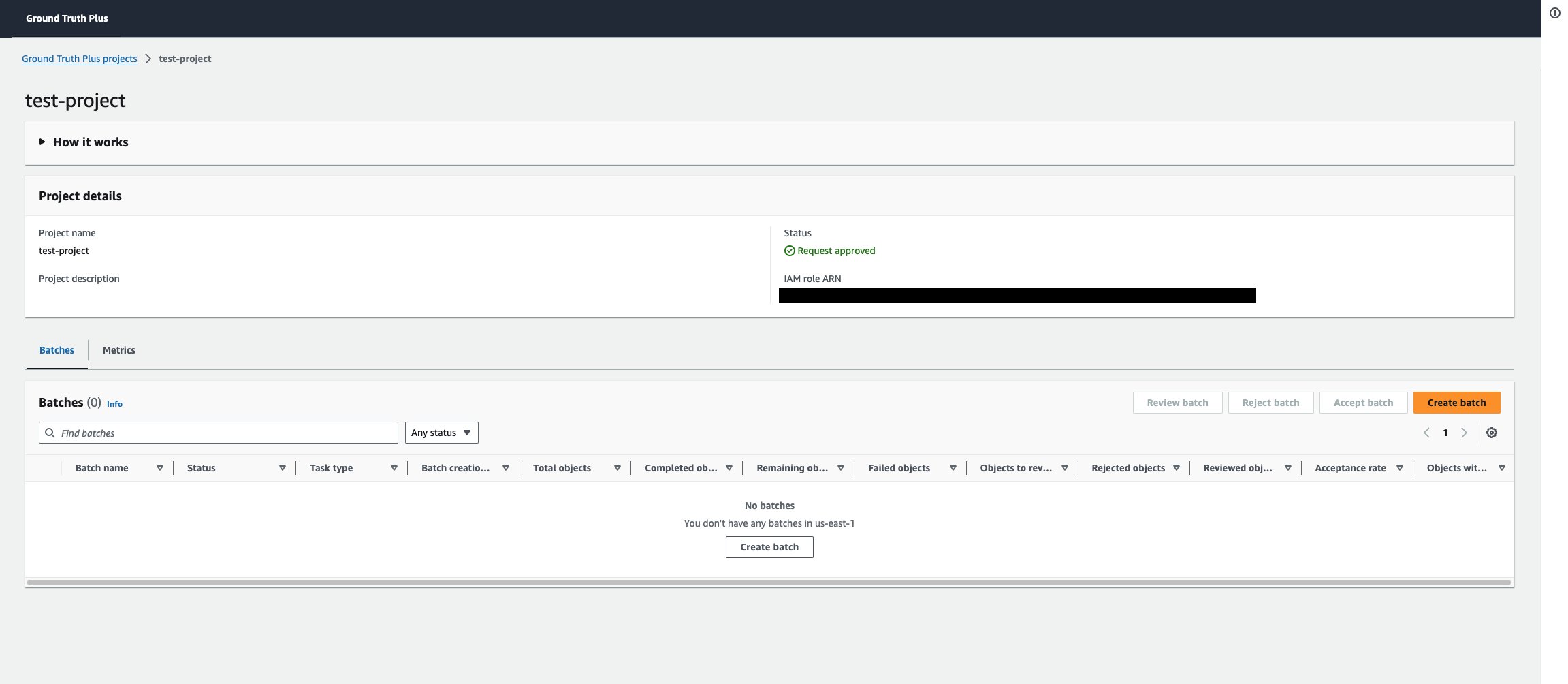Sort by Failed objects column arrow
The width and height of the screenshot is (1568, 684).
click(x=953, y=468)
